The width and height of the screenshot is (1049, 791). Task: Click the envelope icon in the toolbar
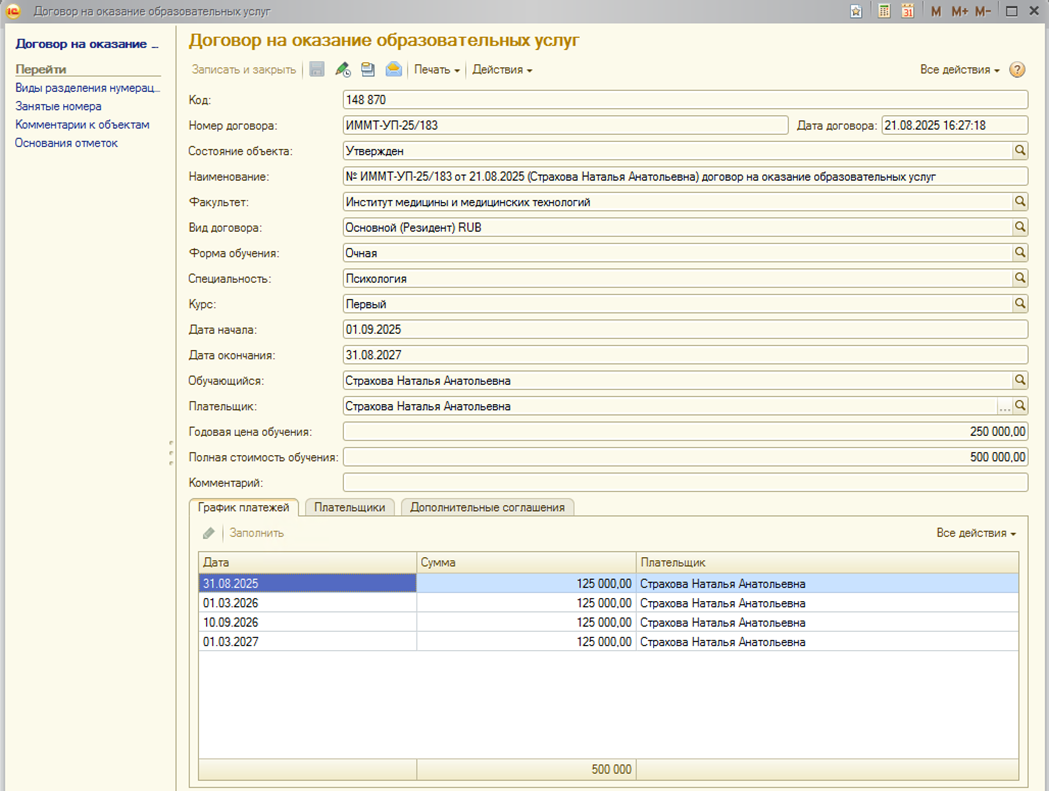tap(394, 70)
